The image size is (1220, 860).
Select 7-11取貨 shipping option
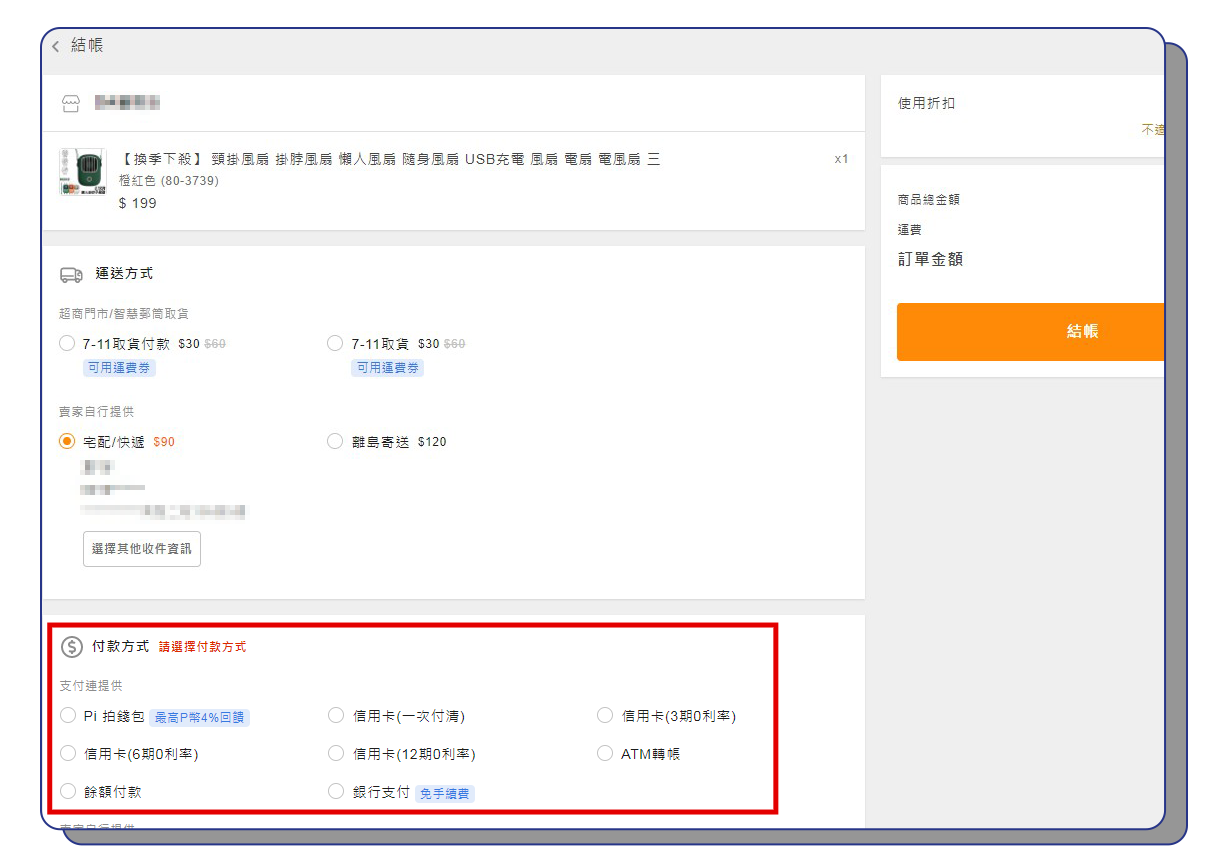click(335, 343)
